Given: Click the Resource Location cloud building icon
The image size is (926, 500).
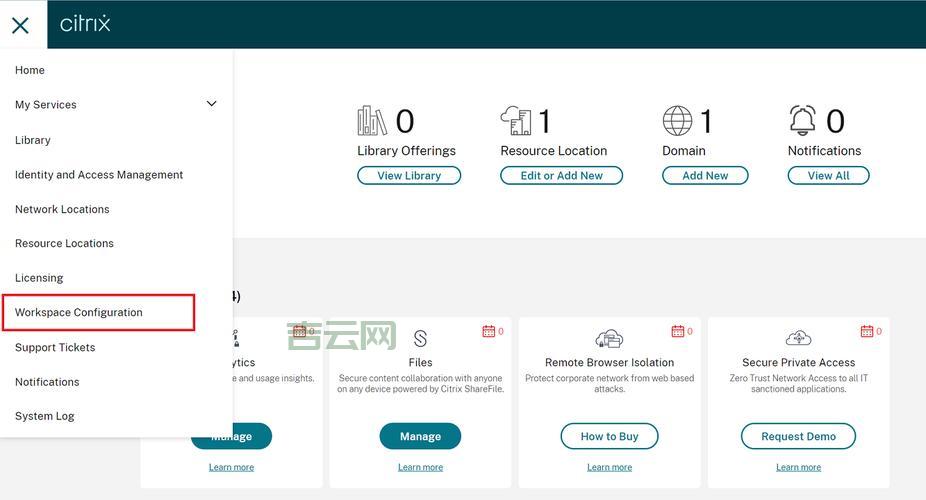Looking at the screenshot, I should [516, 121].
